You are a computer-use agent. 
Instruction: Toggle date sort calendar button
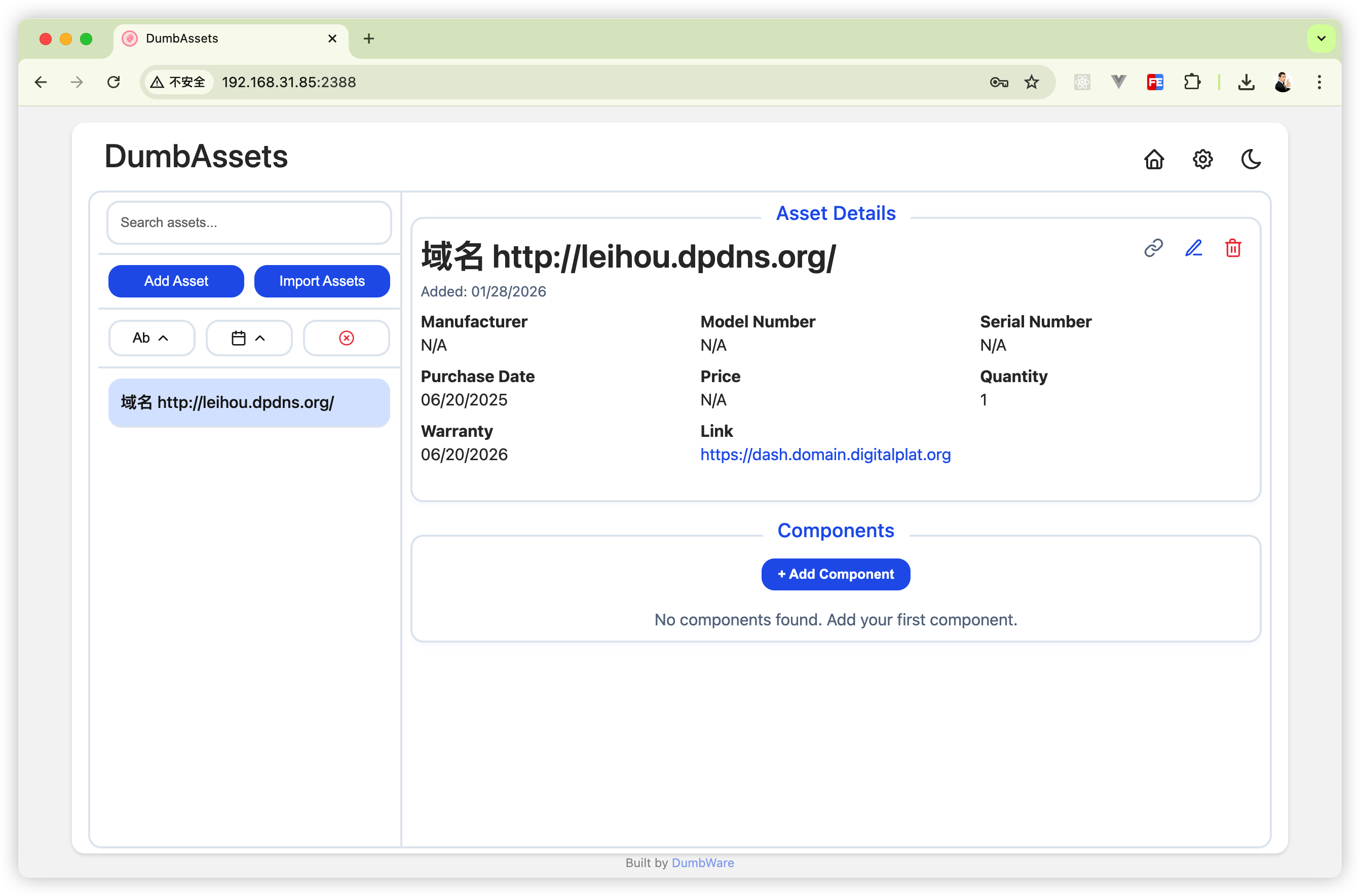(249, 338)
